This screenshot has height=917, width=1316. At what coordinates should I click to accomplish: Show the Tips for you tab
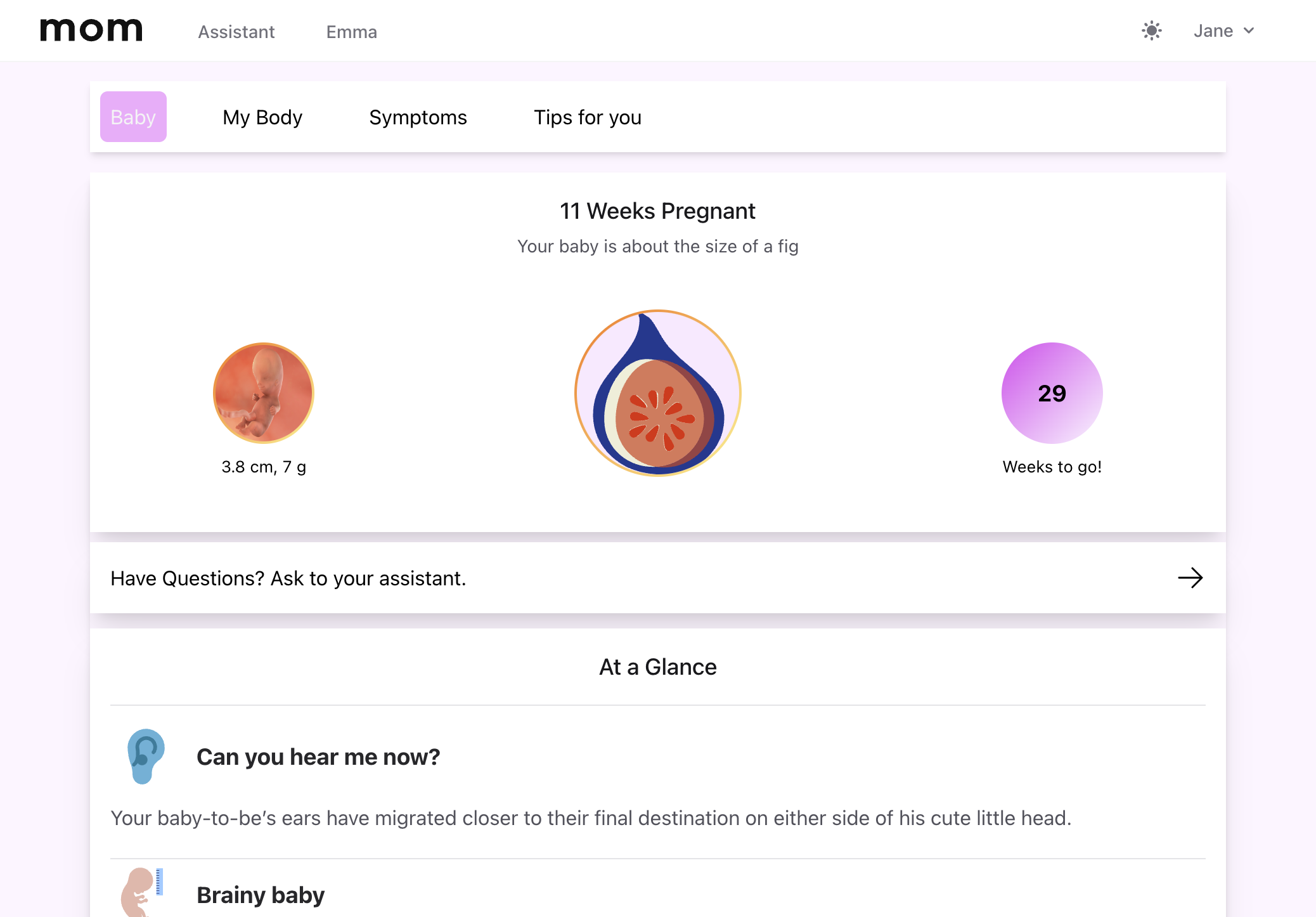pyautogui.click(x=588, y=117)
